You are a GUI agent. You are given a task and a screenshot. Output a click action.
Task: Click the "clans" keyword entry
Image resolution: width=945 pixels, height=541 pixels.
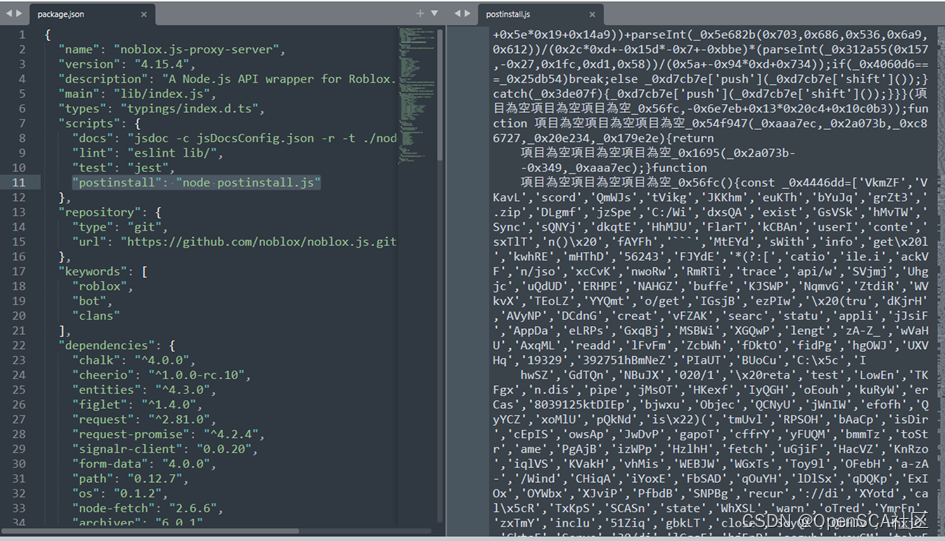click(96, 316)
